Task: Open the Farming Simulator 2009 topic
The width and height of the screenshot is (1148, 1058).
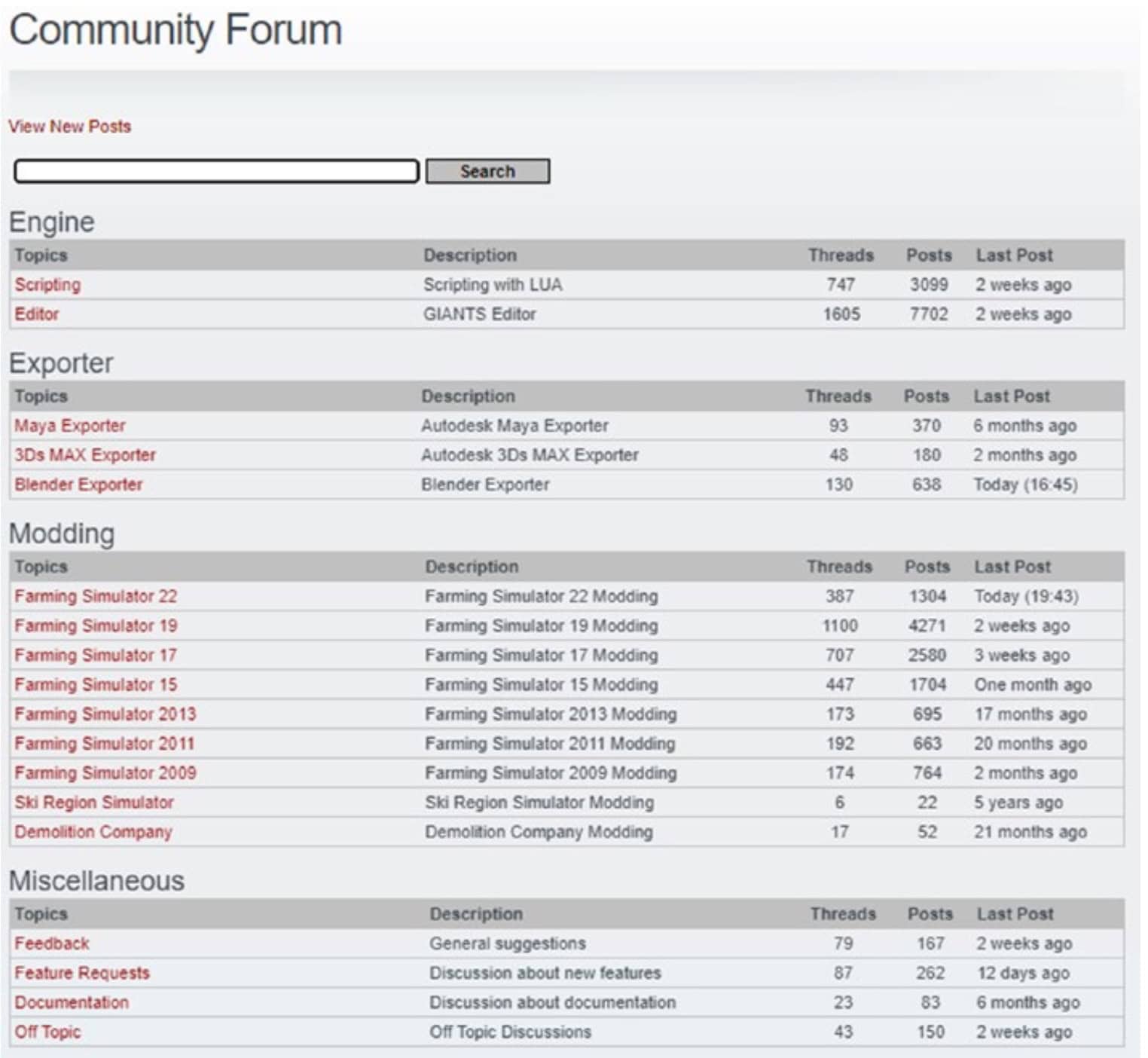Action: point(105,772)
